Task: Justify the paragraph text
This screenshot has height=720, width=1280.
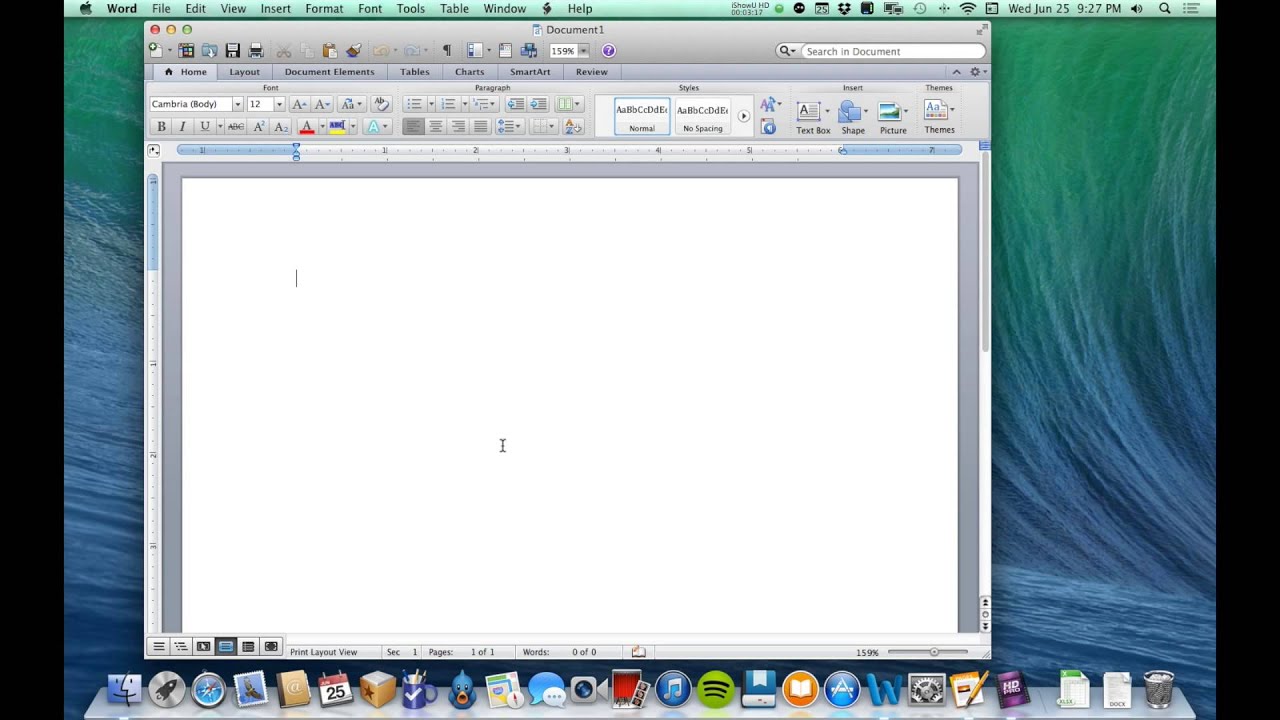Action: tap(480, 126)
